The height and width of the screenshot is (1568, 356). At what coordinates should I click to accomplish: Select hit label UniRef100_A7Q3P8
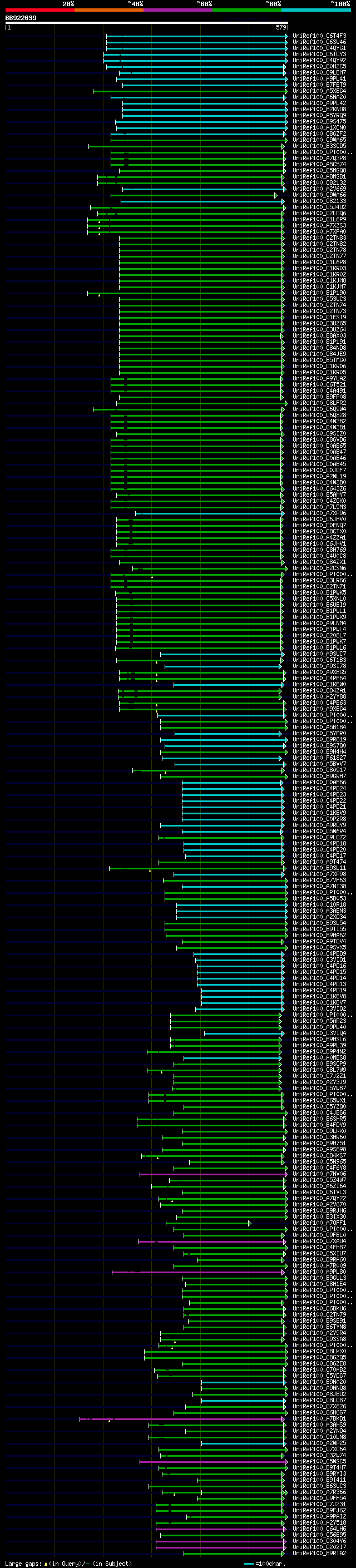pyautogui.click(x=319, y=159)
